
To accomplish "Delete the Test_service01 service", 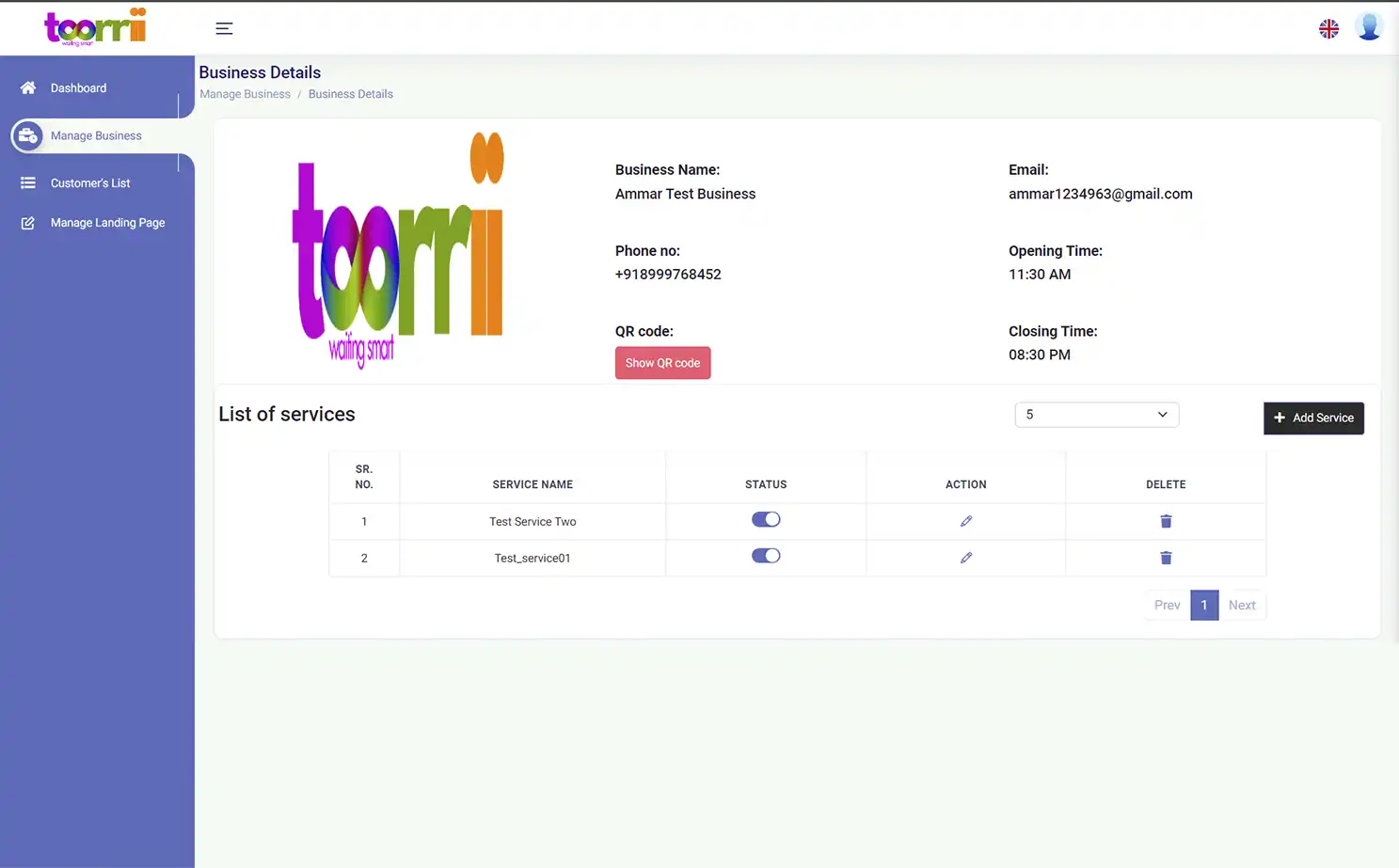I will pos(1166,557).
